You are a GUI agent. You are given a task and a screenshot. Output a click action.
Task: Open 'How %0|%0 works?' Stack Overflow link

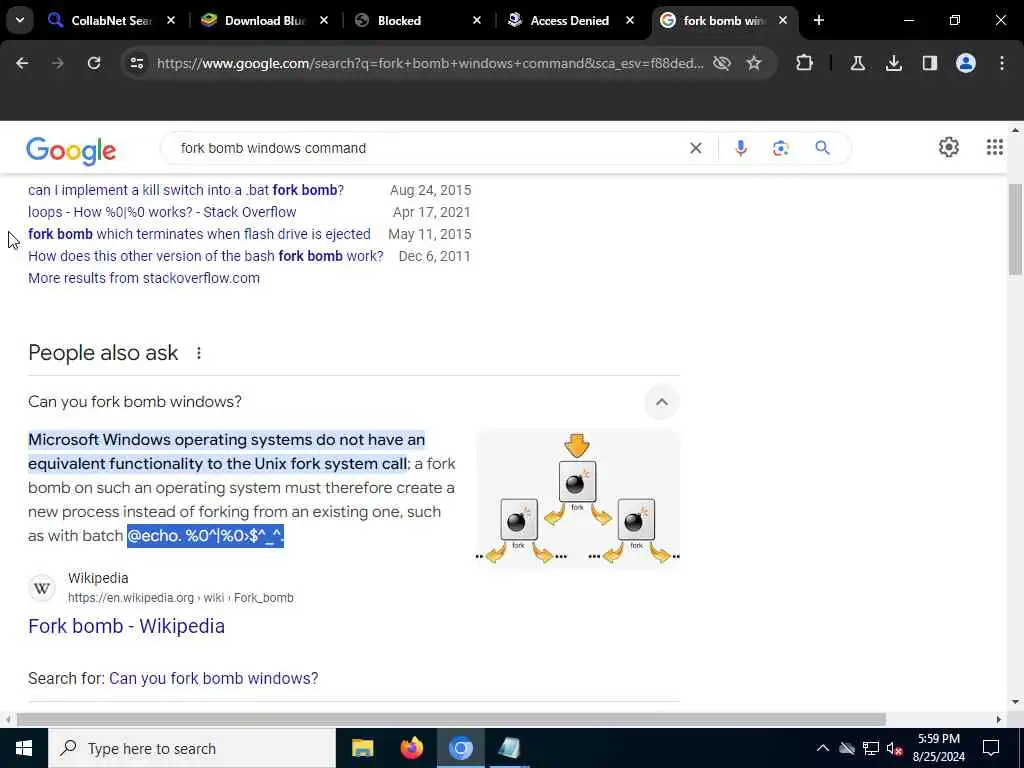[x=162, y=212]
